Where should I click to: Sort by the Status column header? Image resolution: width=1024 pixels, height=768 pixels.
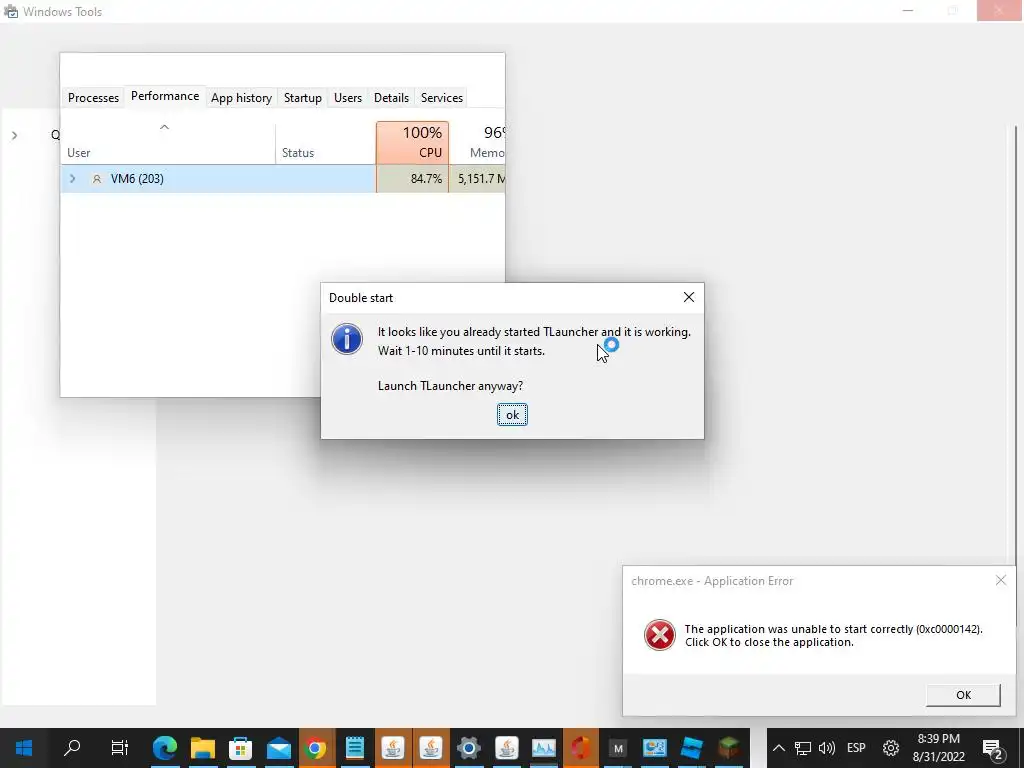[325, 143]
